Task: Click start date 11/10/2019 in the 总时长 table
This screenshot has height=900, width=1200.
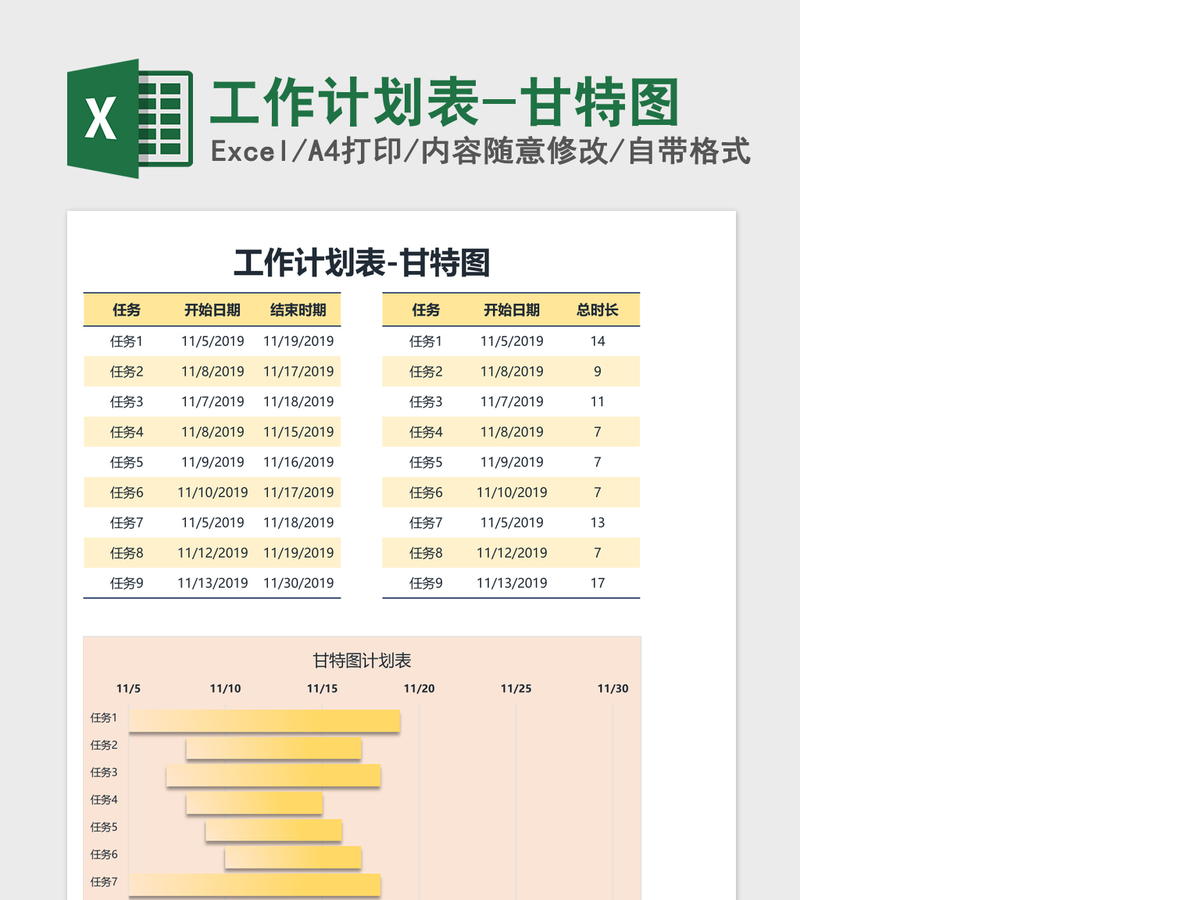Action: tap(512, 492)
